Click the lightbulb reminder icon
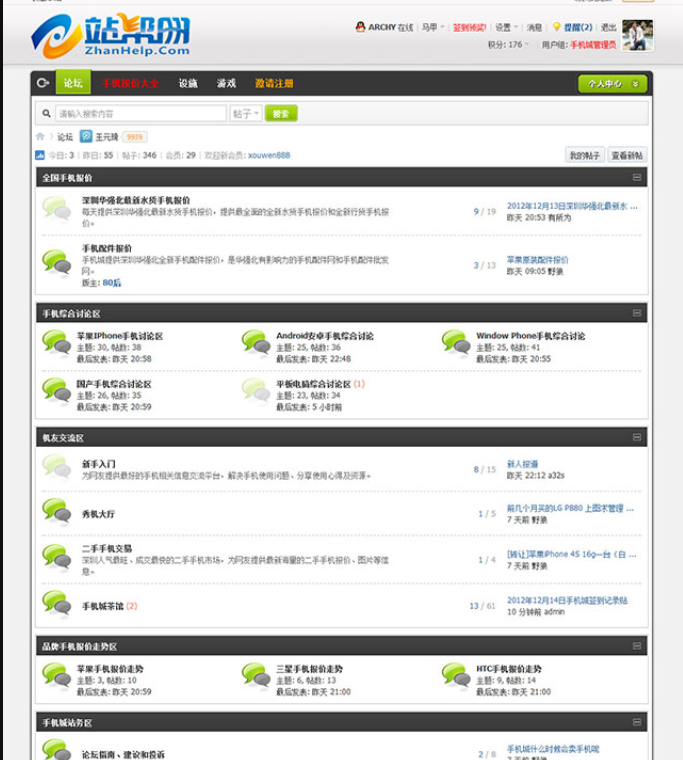This screenshot has height=760, width=683. click(556, 27)
